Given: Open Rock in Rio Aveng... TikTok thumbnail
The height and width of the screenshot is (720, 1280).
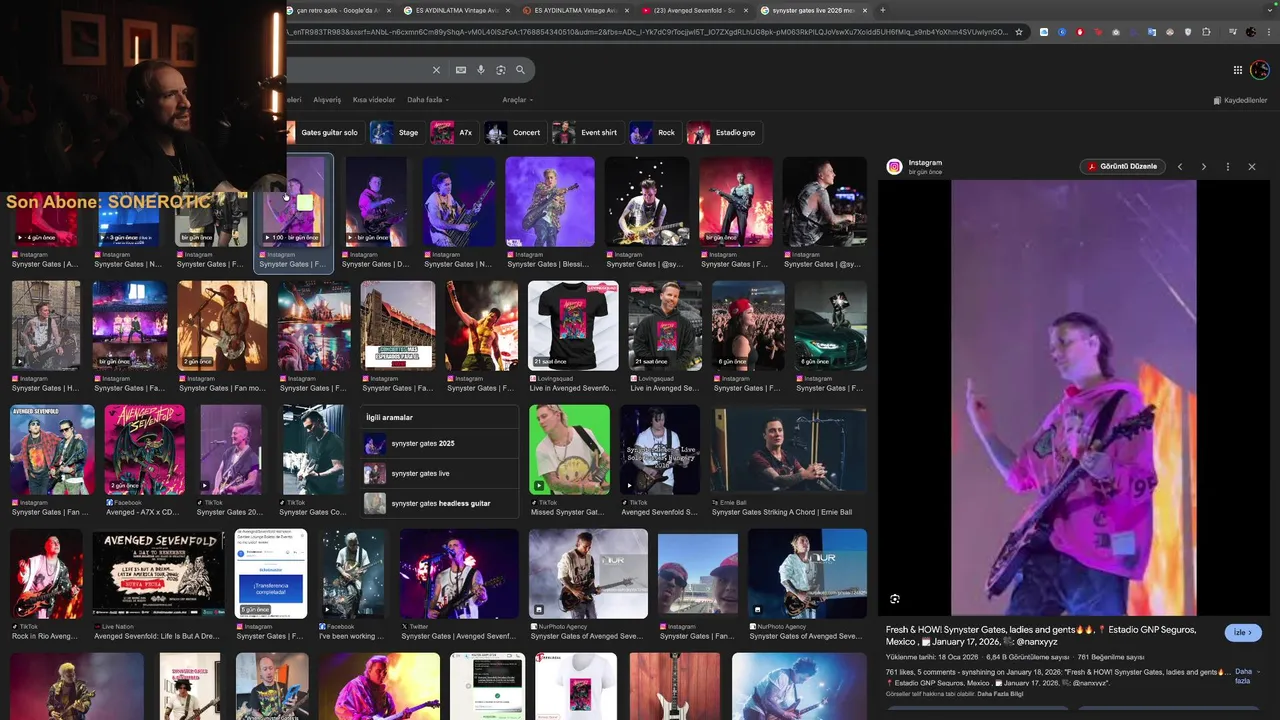Looking at the screenshot, I should tap(46, 574).
